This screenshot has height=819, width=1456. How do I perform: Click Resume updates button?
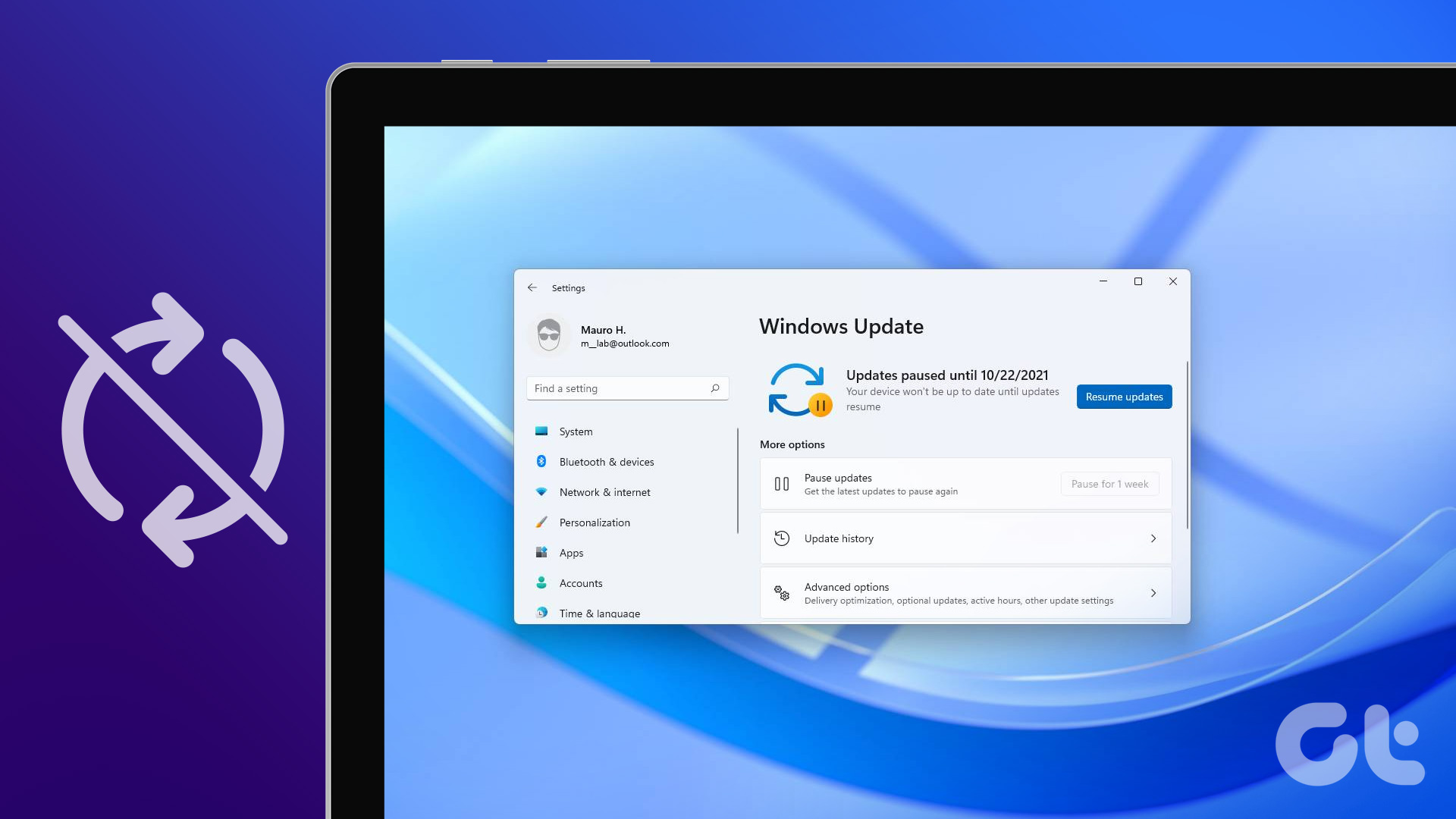(1124, 396)
